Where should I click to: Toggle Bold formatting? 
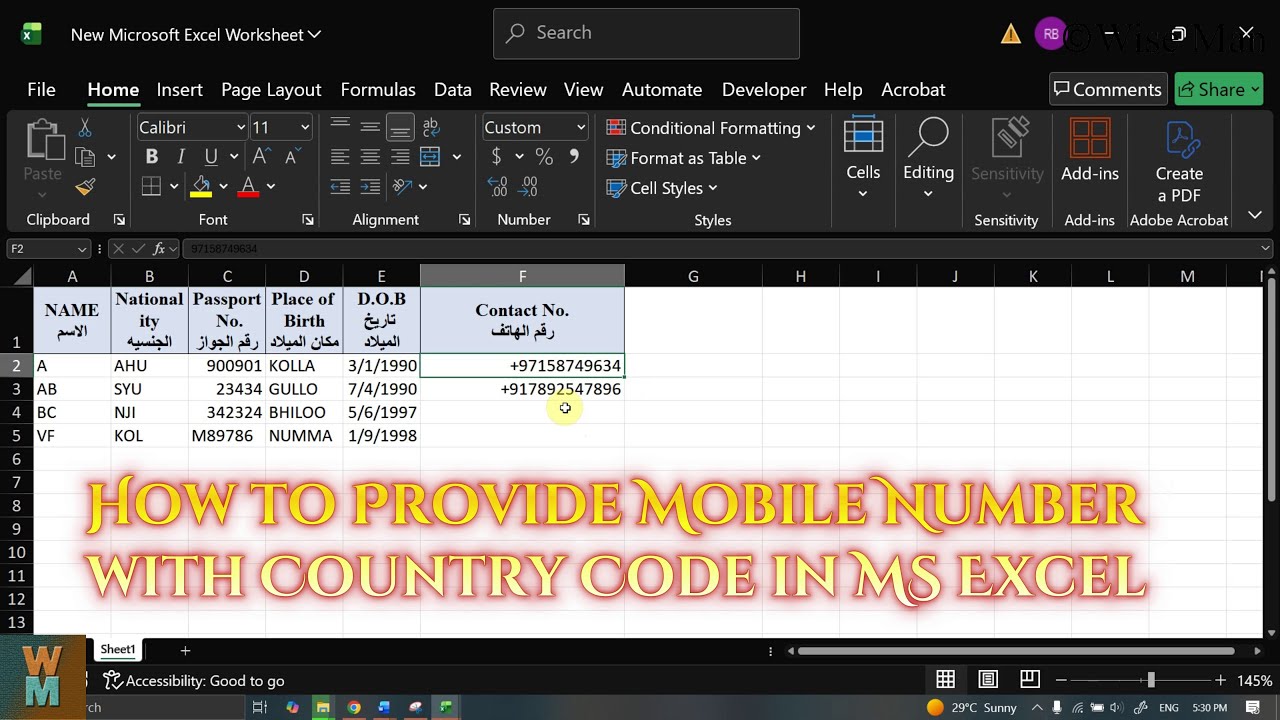coord(152,157)
